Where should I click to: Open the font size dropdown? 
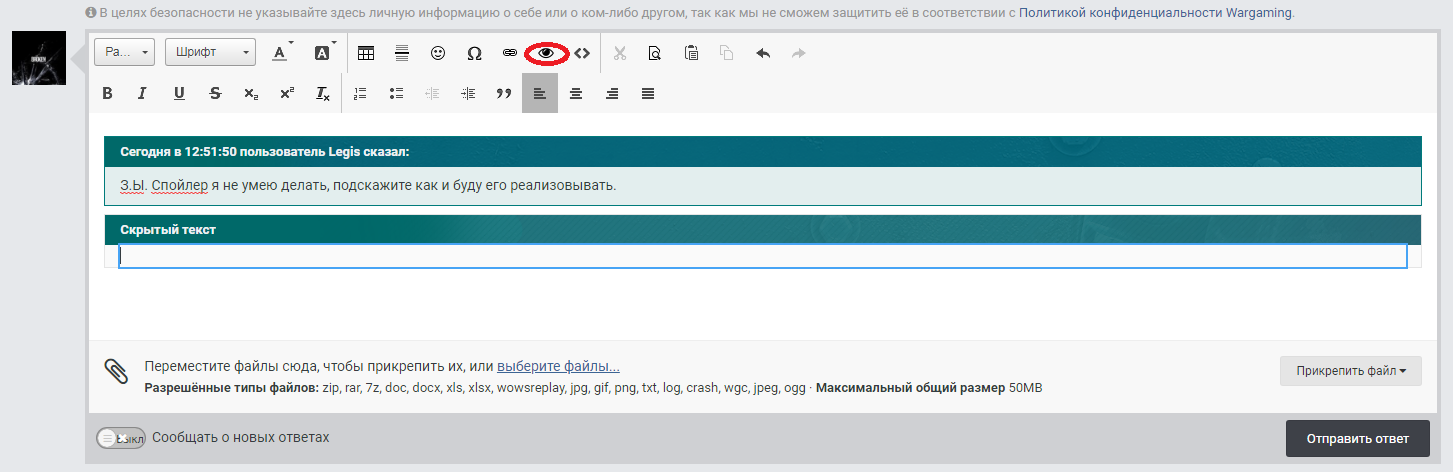(124, 52)
